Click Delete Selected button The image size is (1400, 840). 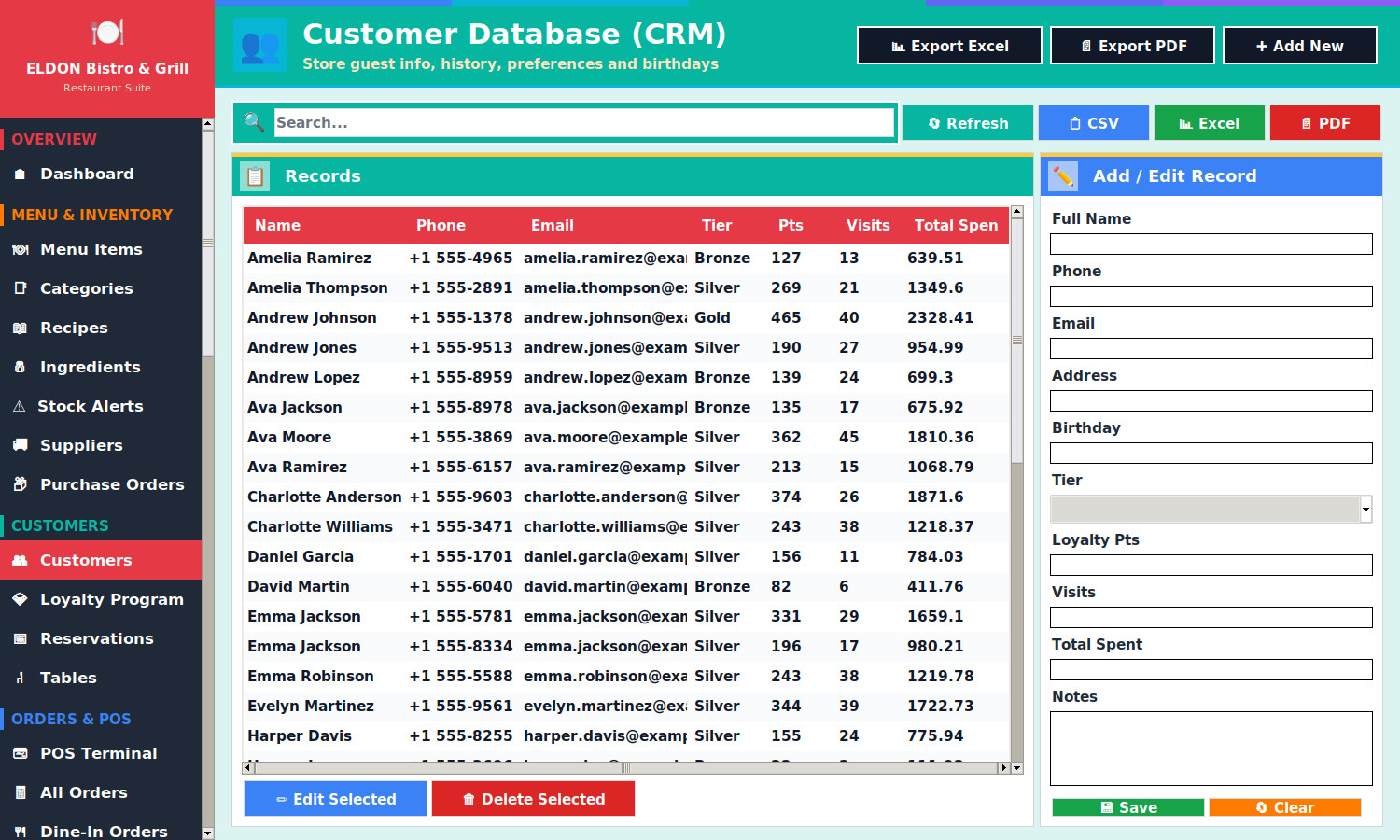click(x=533, y=799)
